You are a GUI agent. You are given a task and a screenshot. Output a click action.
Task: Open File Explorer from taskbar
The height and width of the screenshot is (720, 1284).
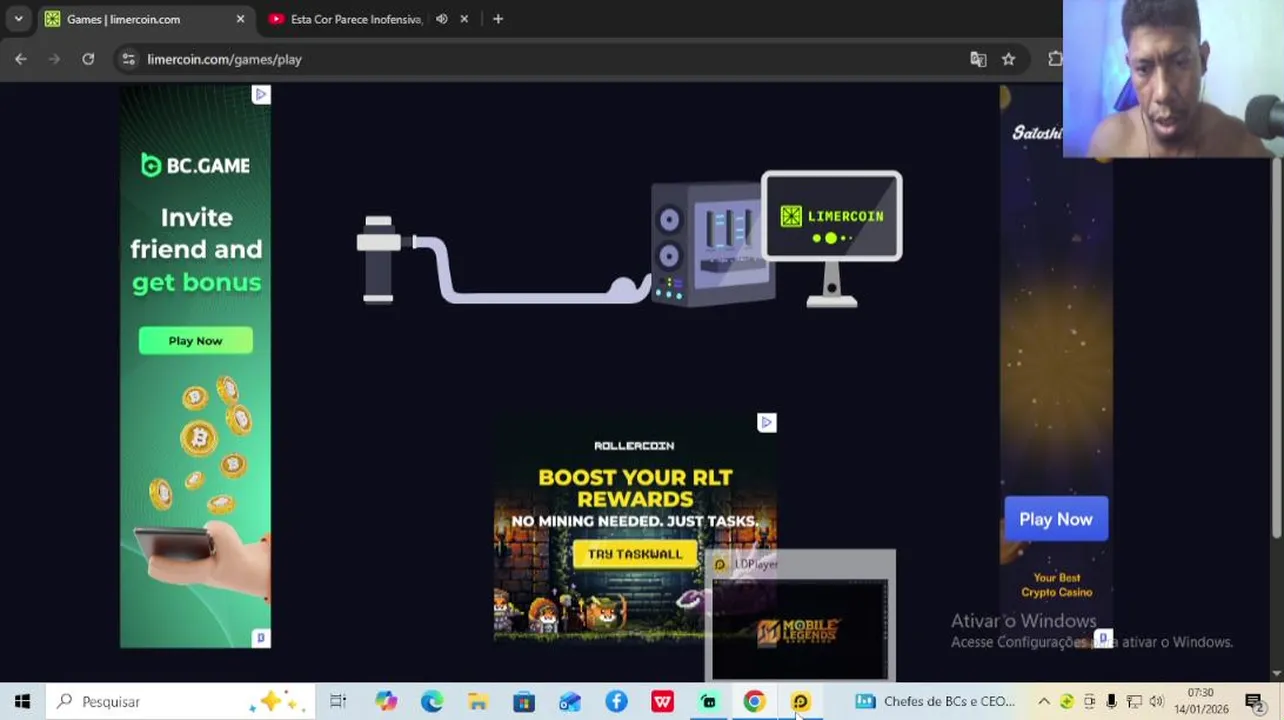point(478,702)
